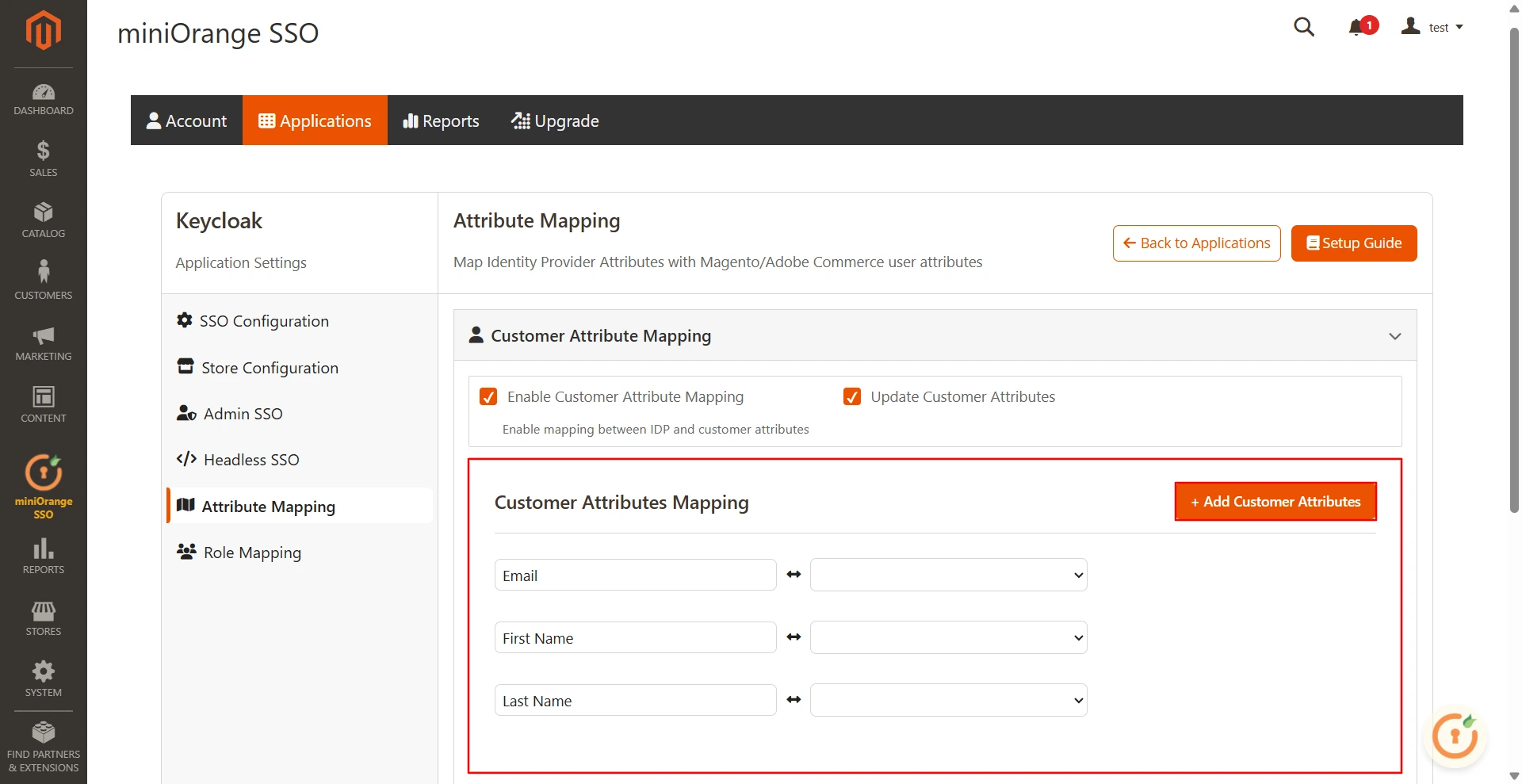Click Back to Applications
This screenshot has height=784, width=1522.
(1196, 243)
